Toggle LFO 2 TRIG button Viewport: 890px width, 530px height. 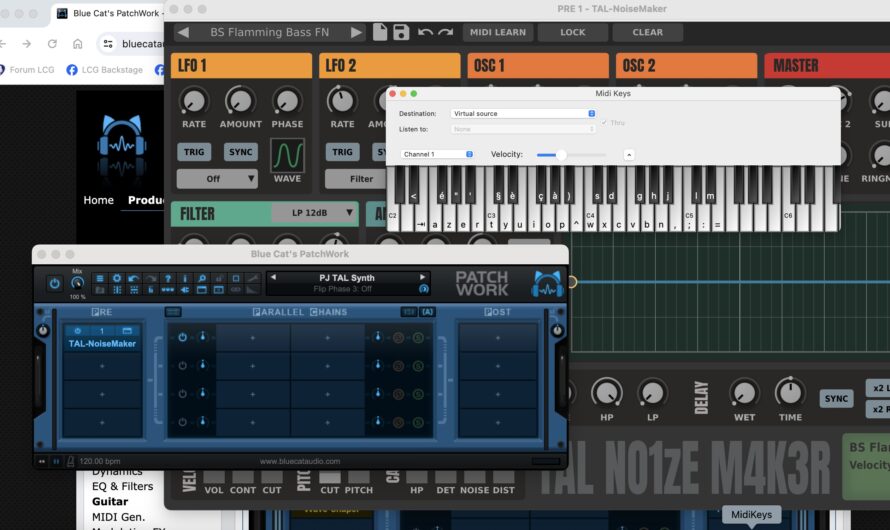pos(342,152)
